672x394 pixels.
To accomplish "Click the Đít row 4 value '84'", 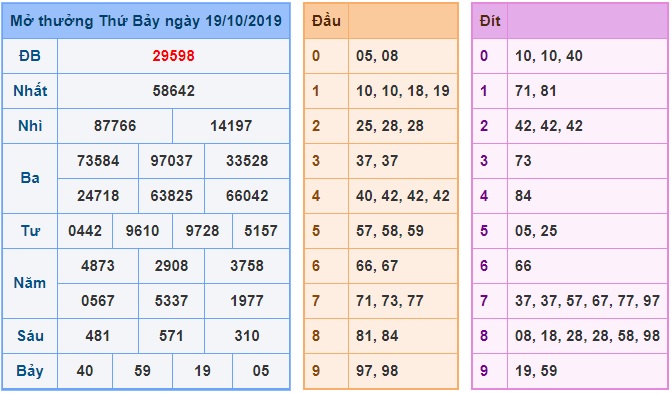I will (523, 196).
